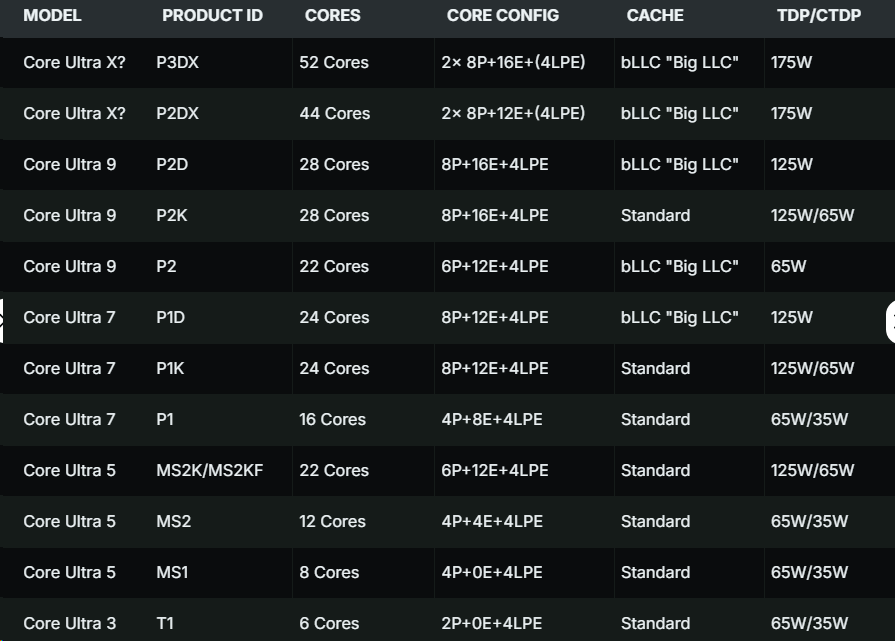Click the PRODUCT ID column header
Viewport: 895px width, 641px height.
tap(212, 16)
